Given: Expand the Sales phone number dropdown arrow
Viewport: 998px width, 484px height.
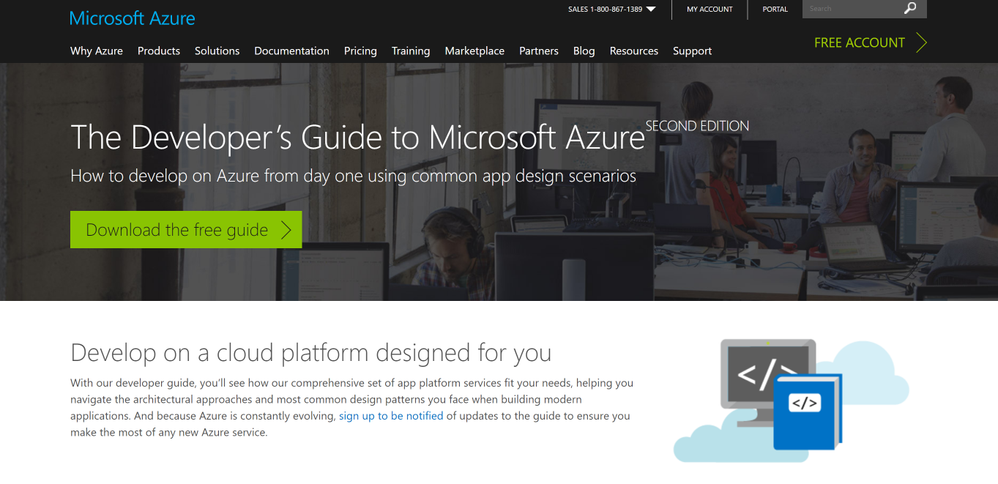Looking at the screenshot, I should coord(650,9).
